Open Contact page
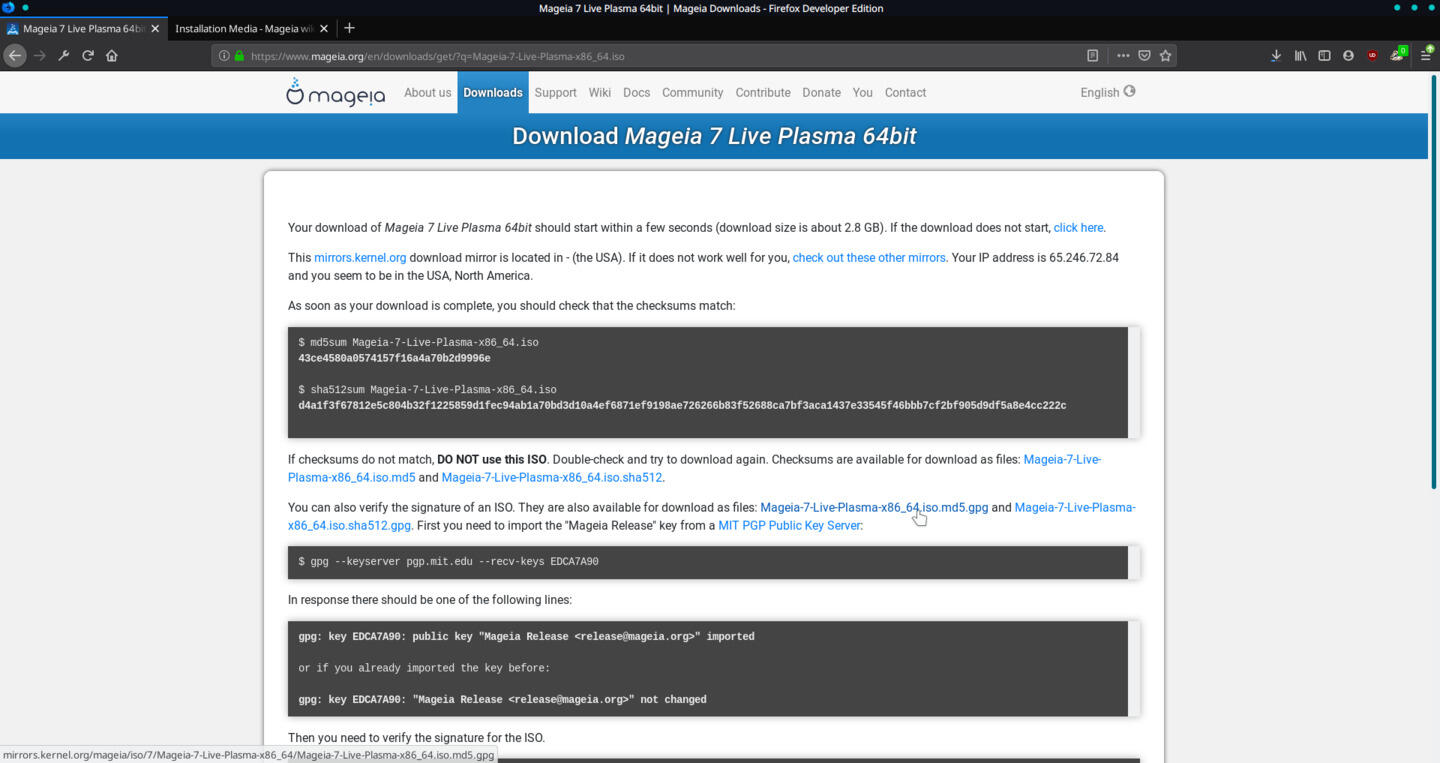The image size is (1440, 763). tap(905, 92)
